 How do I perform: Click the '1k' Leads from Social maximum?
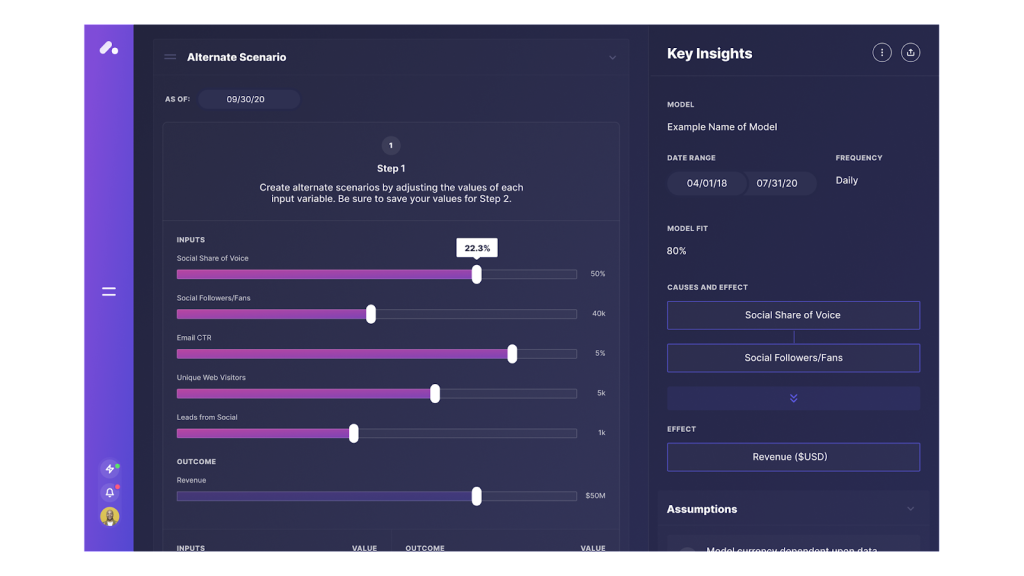point(602,432)
